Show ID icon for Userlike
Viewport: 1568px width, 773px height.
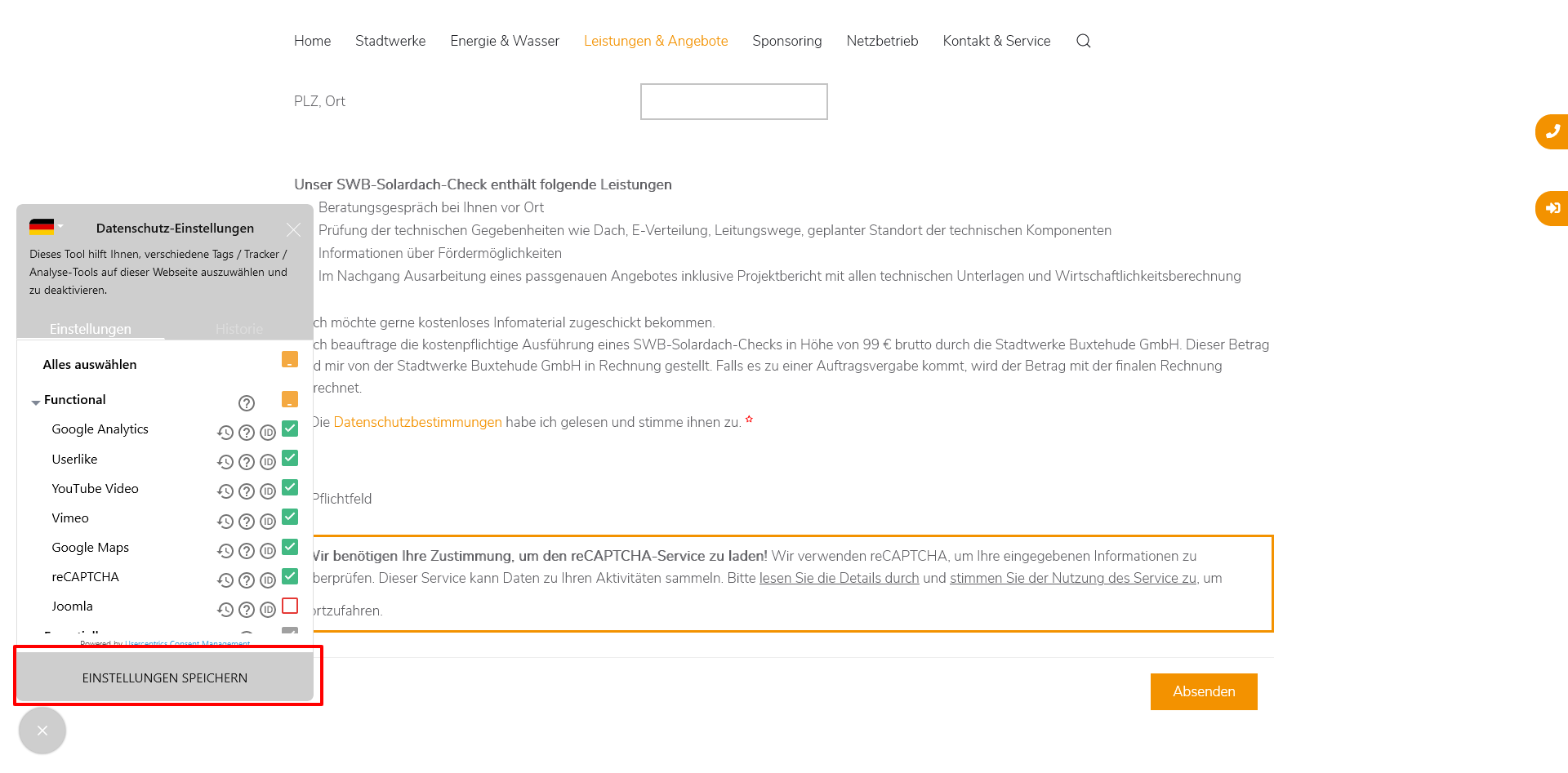pos(268,462)
